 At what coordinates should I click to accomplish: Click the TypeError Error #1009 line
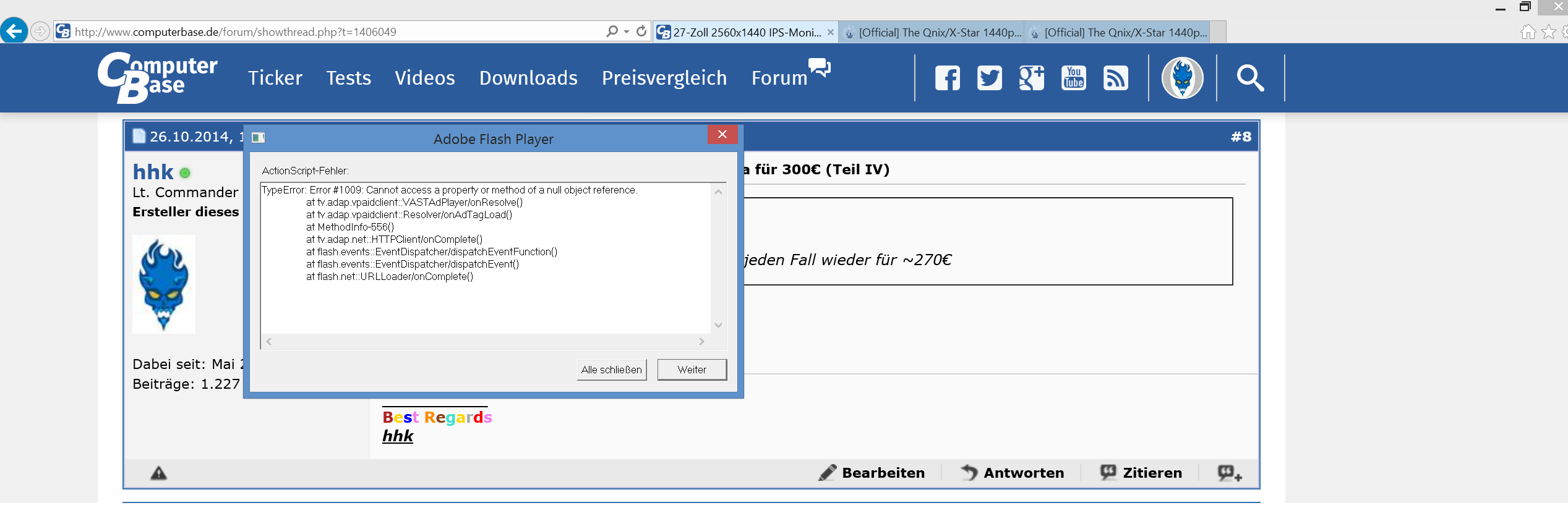click(450, 190)
